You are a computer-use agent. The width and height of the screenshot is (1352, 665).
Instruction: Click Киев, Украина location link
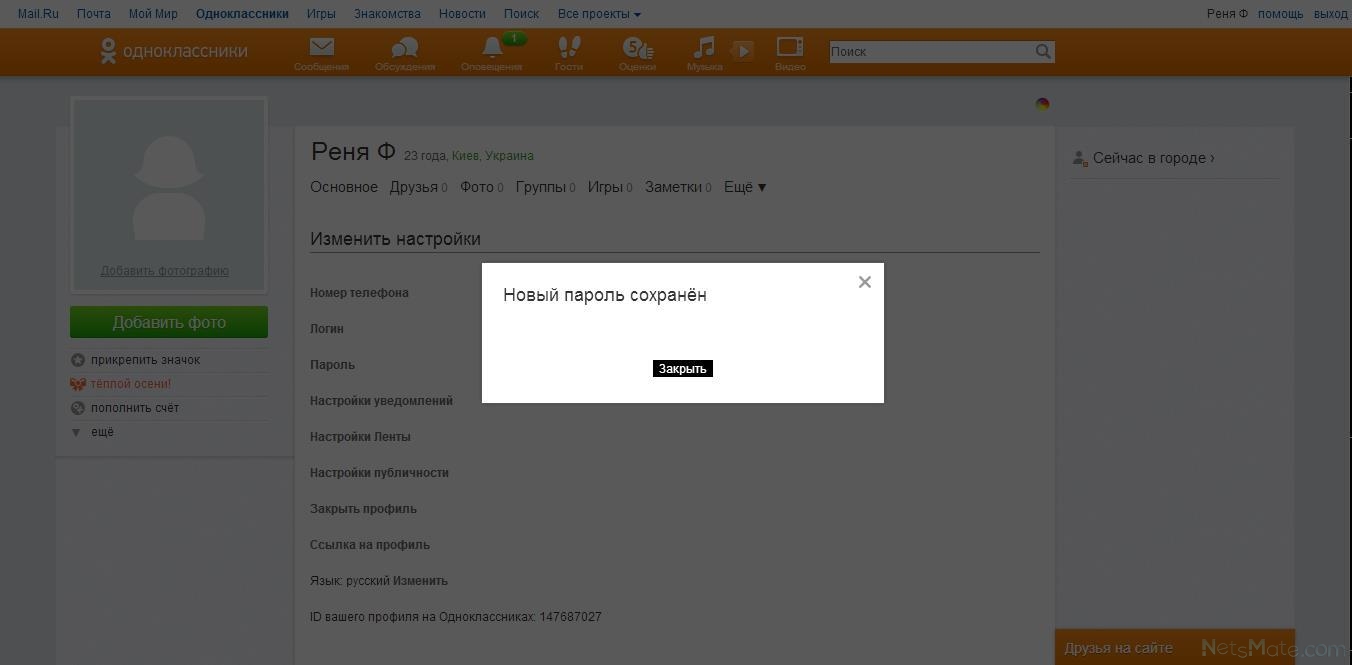tap(493, 156)
